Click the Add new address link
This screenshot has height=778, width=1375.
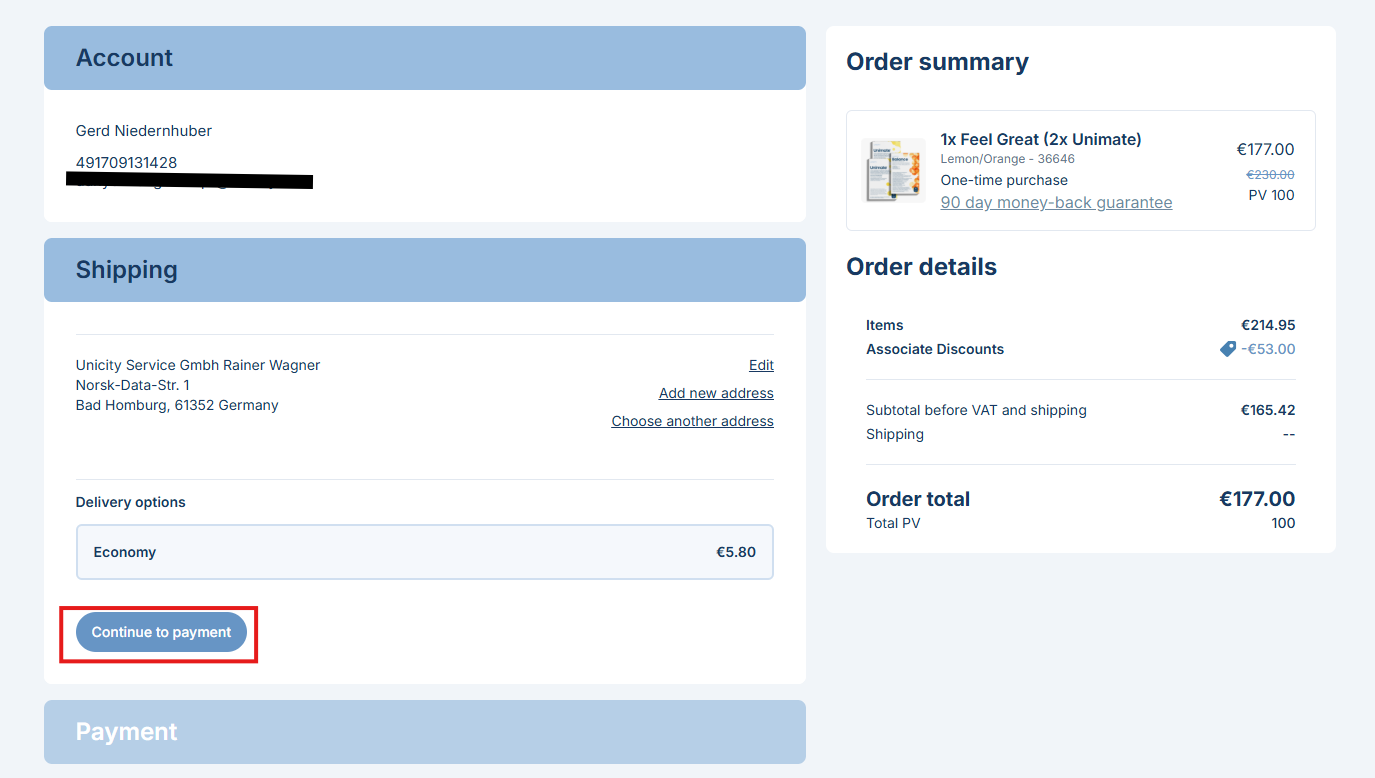tap(716, 393)
